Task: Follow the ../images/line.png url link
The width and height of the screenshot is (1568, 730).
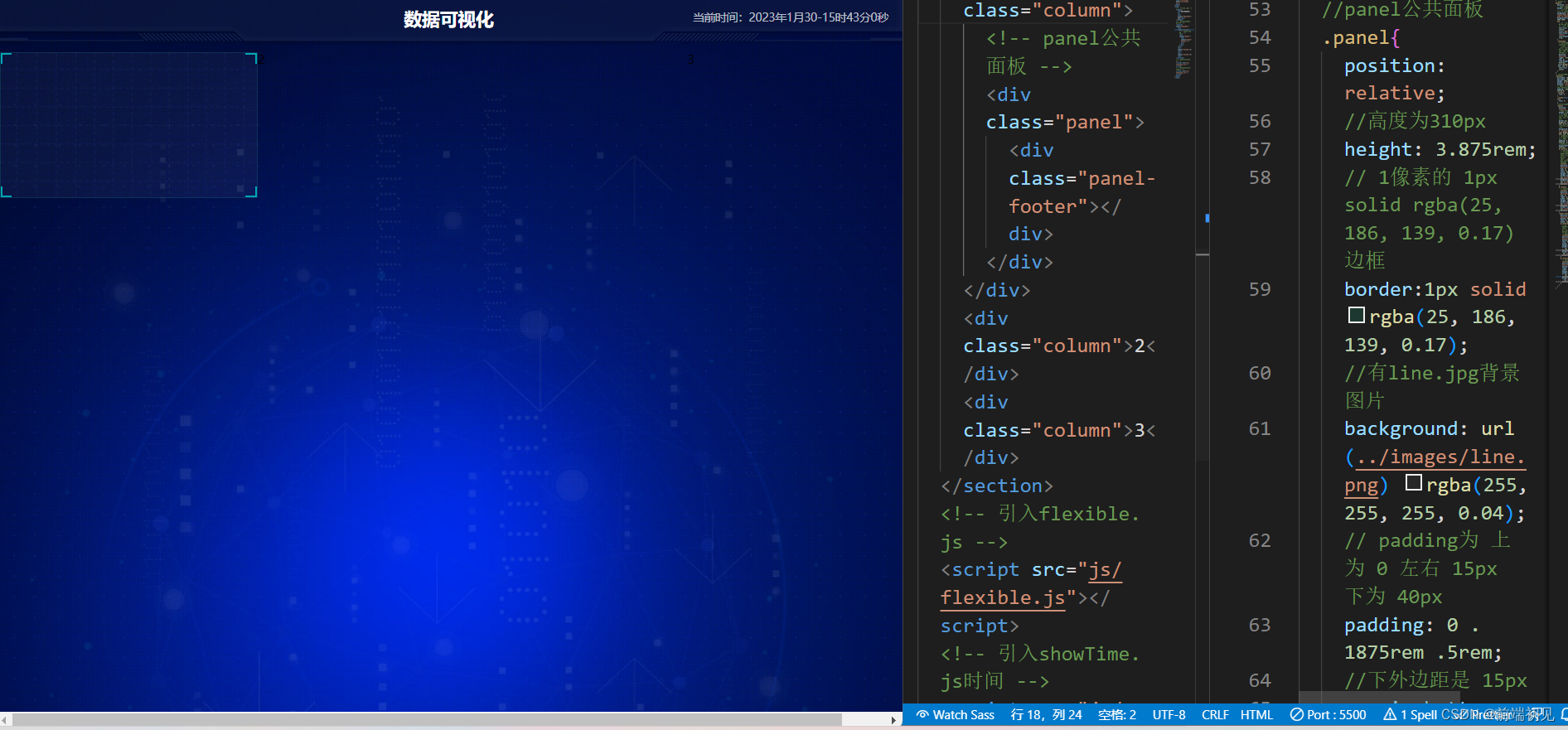Action: (1435, 471)
